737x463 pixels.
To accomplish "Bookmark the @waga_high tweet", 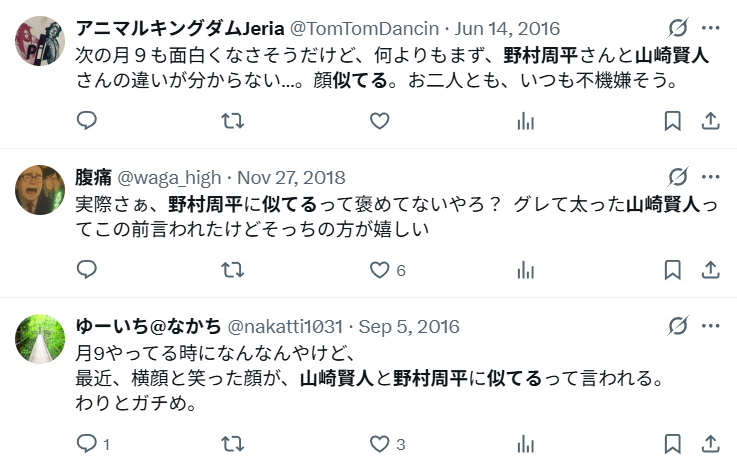I will [x=673, y=270].
